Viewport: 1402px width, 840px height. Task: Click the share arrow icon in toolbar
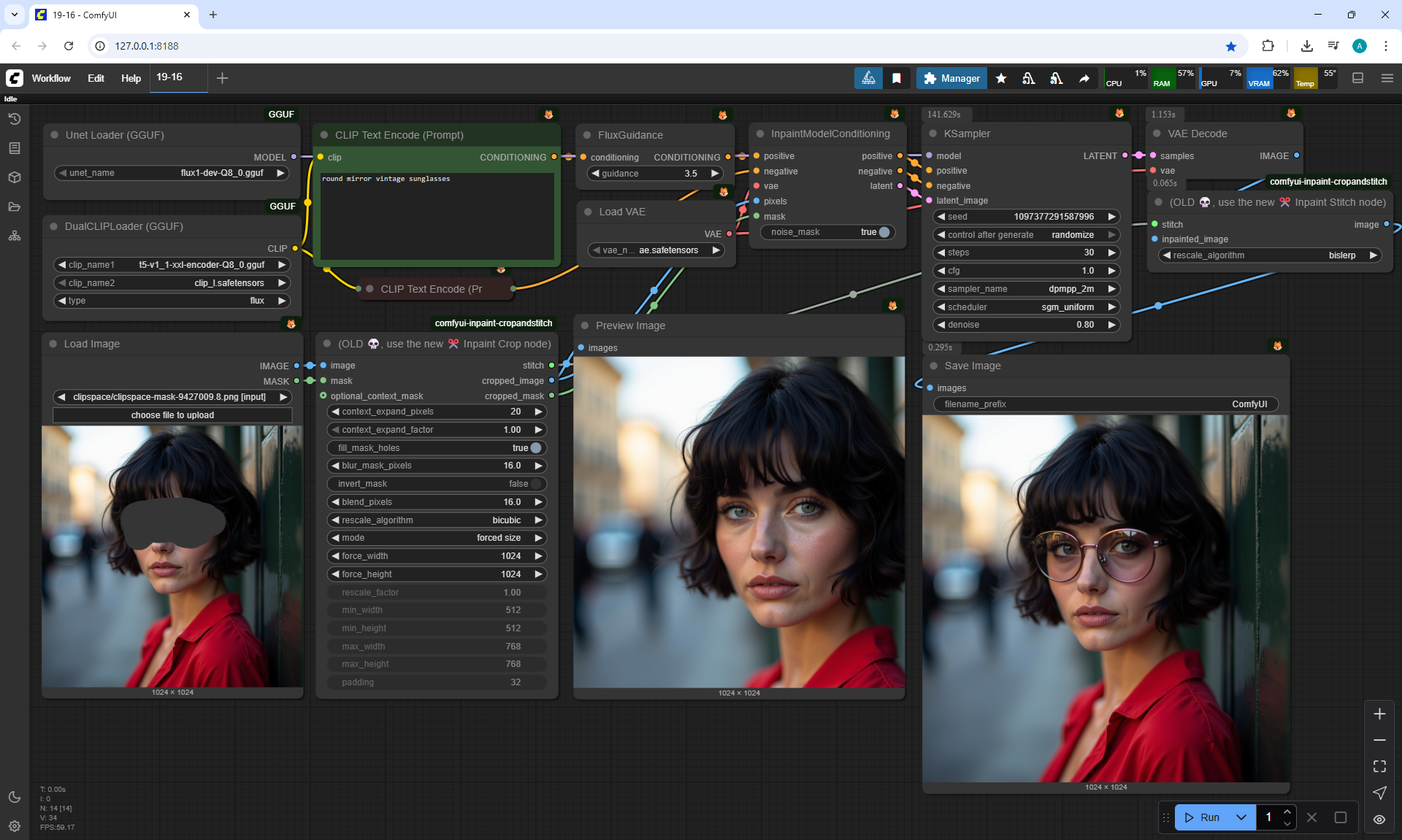[x=1084, y=78]
